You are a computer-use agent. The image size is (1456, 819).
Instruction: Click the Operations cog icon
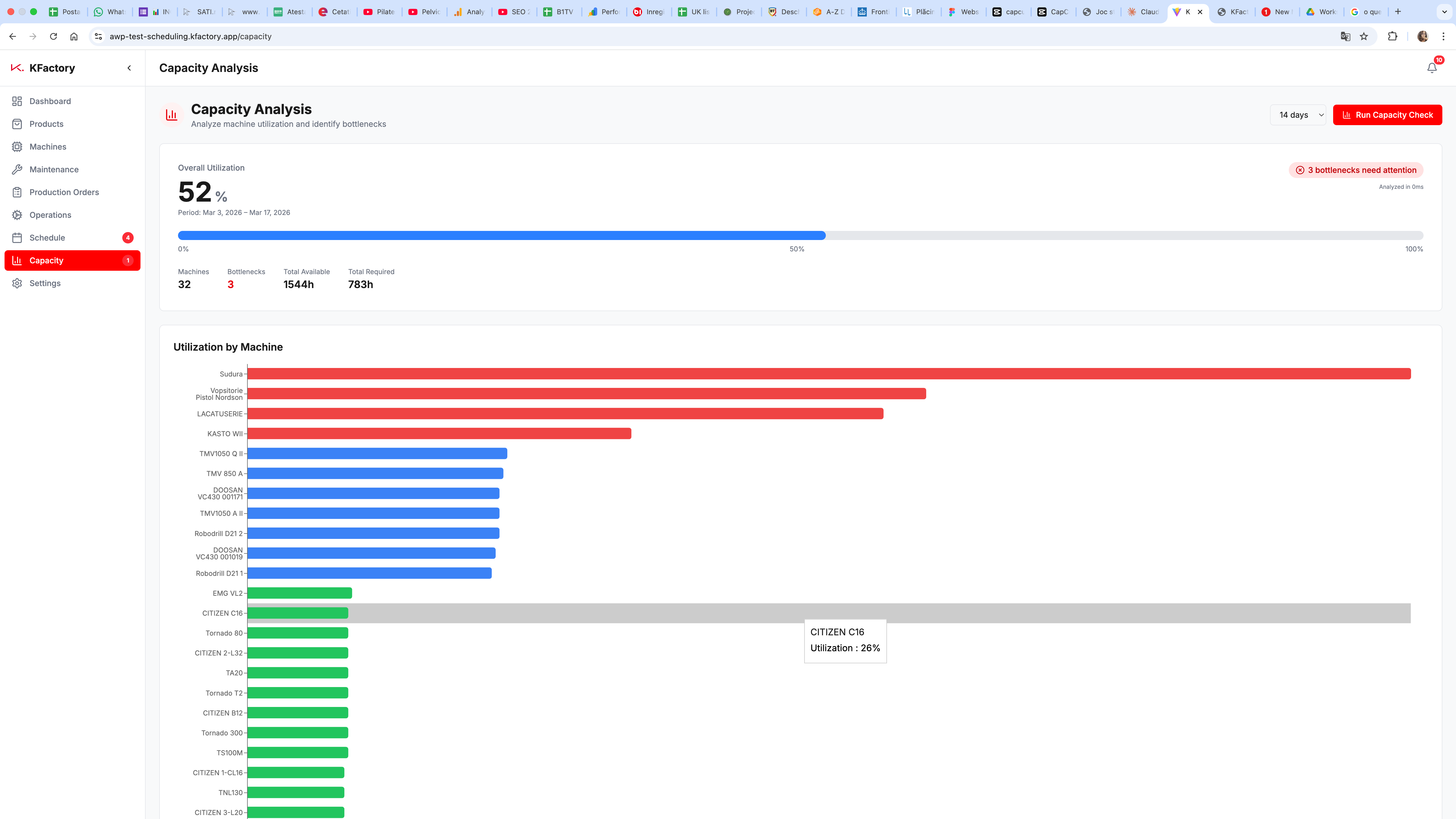[x=17, y=215]
